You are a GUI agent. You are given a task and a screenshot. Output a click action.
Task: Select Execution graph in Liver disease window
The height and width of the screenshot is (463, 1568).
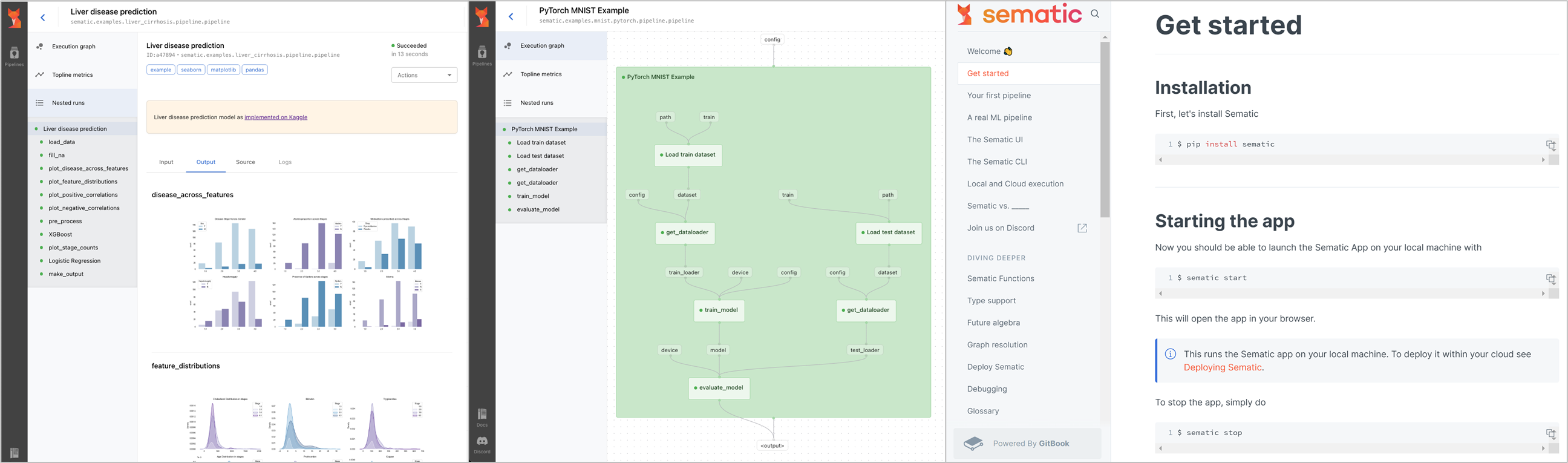(83, 46)
